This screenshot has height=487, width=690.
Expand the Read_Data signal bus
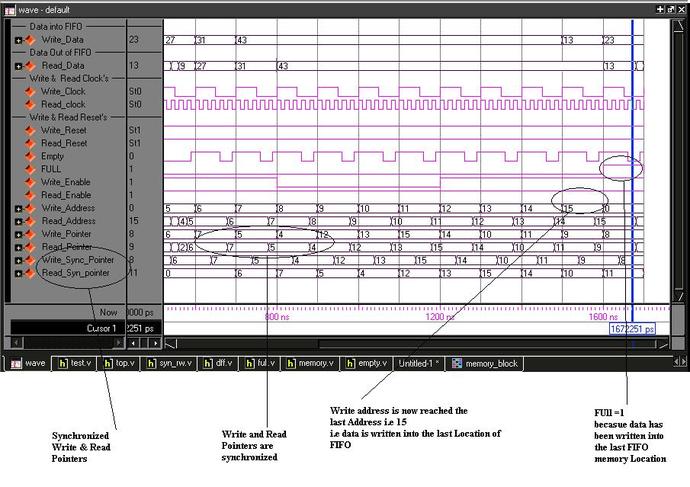pyautogui.click(x=18, y=66)
